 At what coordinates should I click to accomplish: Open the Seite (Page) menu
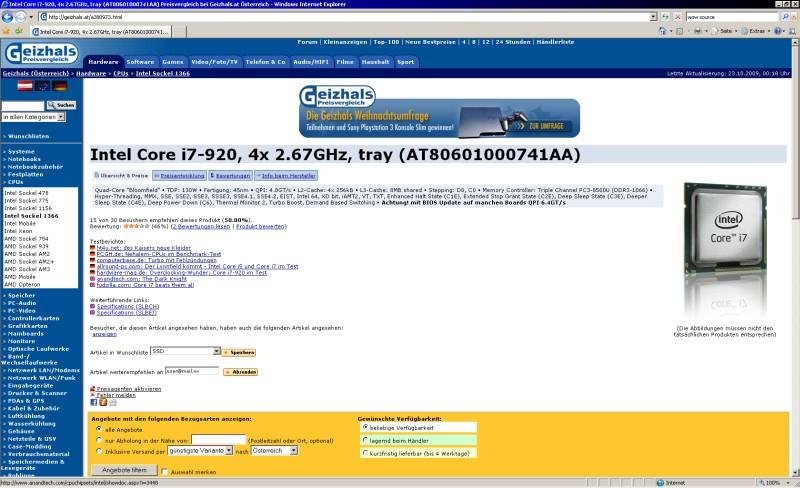[x=724, y=31]
